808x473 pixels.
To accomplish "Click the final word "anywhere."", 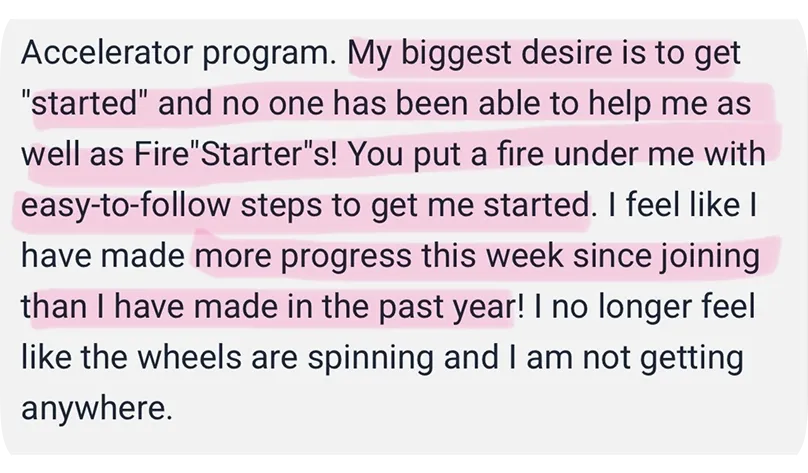I will point(96,409).
